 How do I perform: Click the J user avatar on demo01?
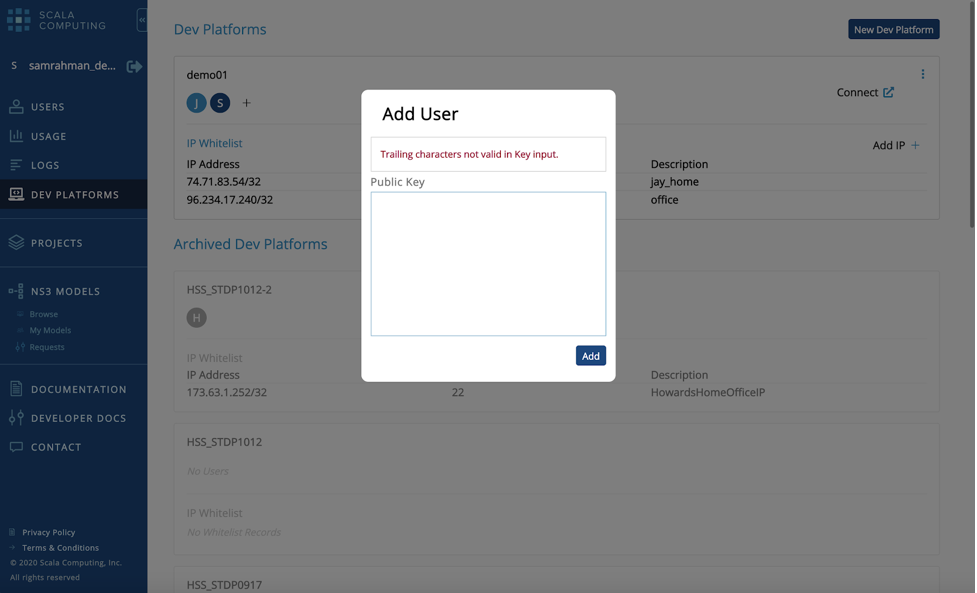[196, 103]
